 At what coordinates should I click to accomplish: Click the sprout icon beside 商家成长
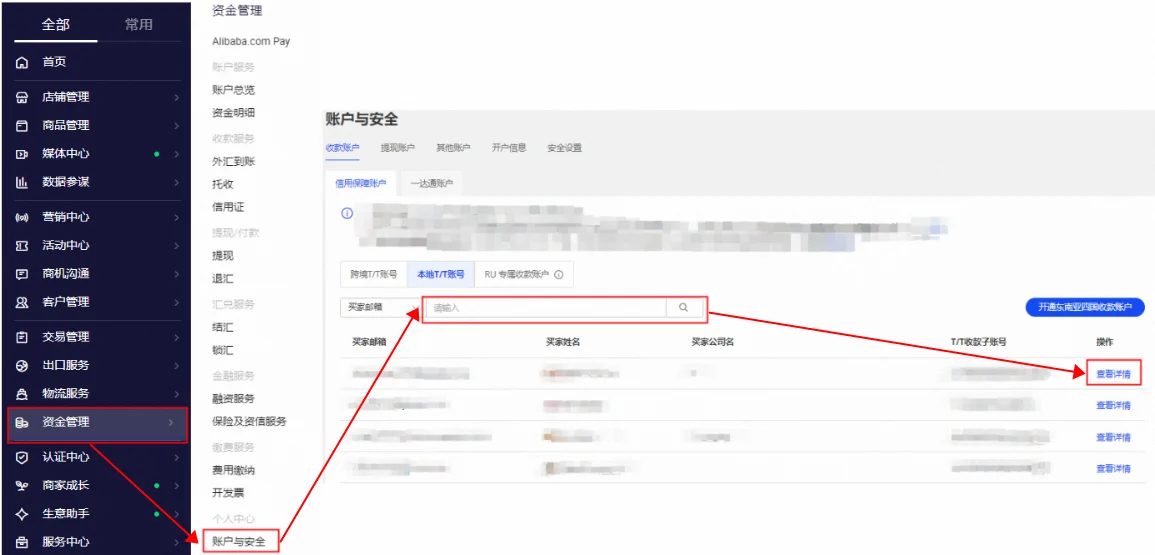22,486
